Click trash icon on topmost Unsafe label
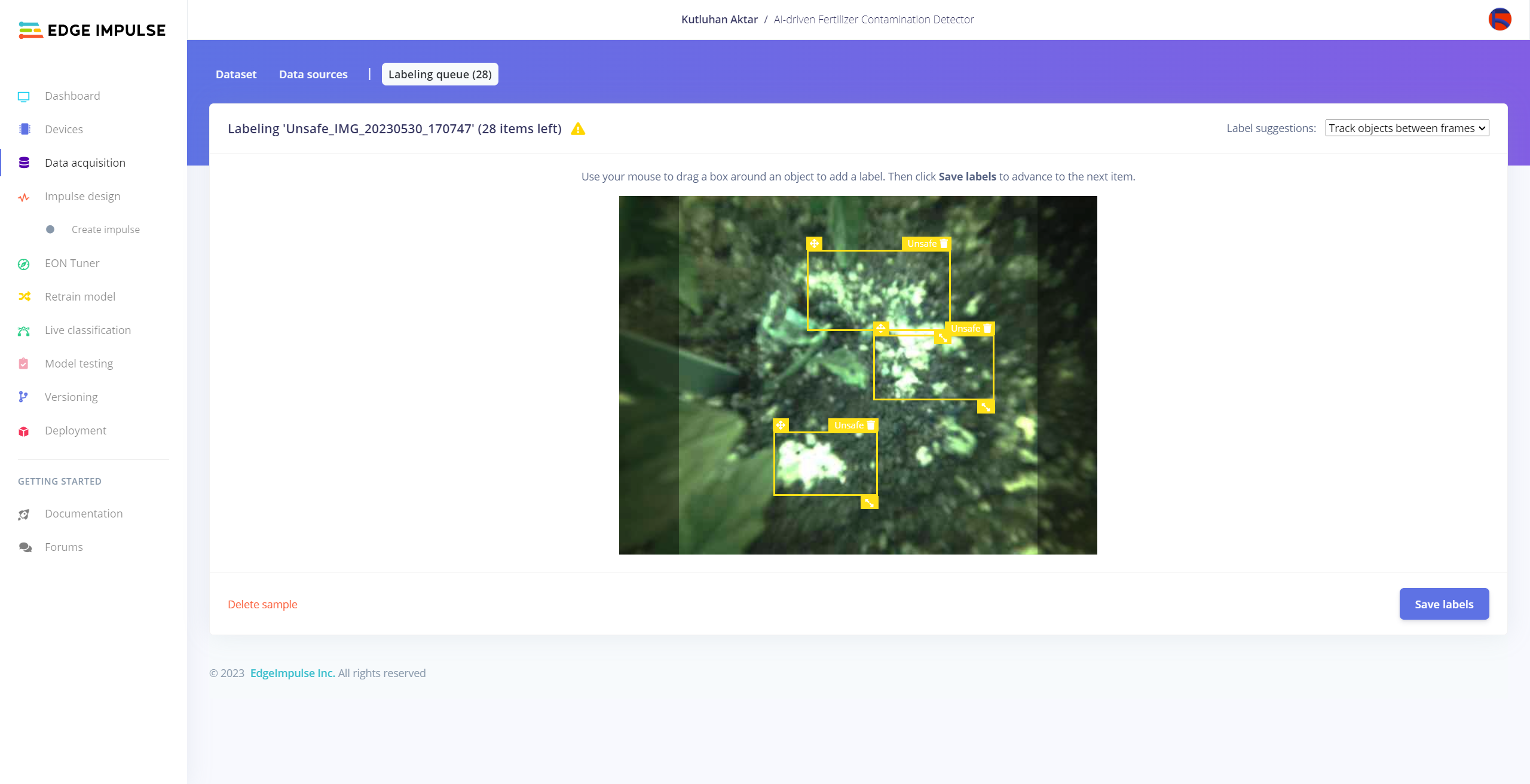The width and height of the screenshot is (1530, 784). pyautogui.click(x=944, y=244)
